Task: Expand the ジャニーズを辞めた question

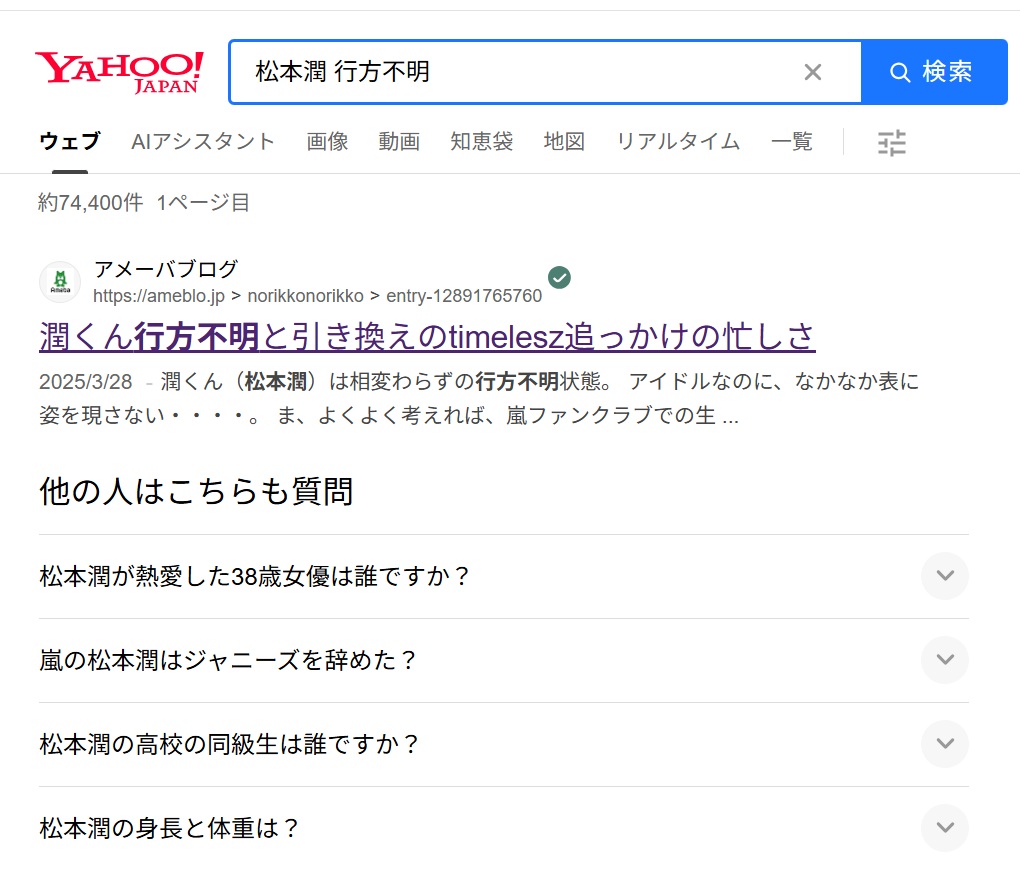Action: coord(944,660)
